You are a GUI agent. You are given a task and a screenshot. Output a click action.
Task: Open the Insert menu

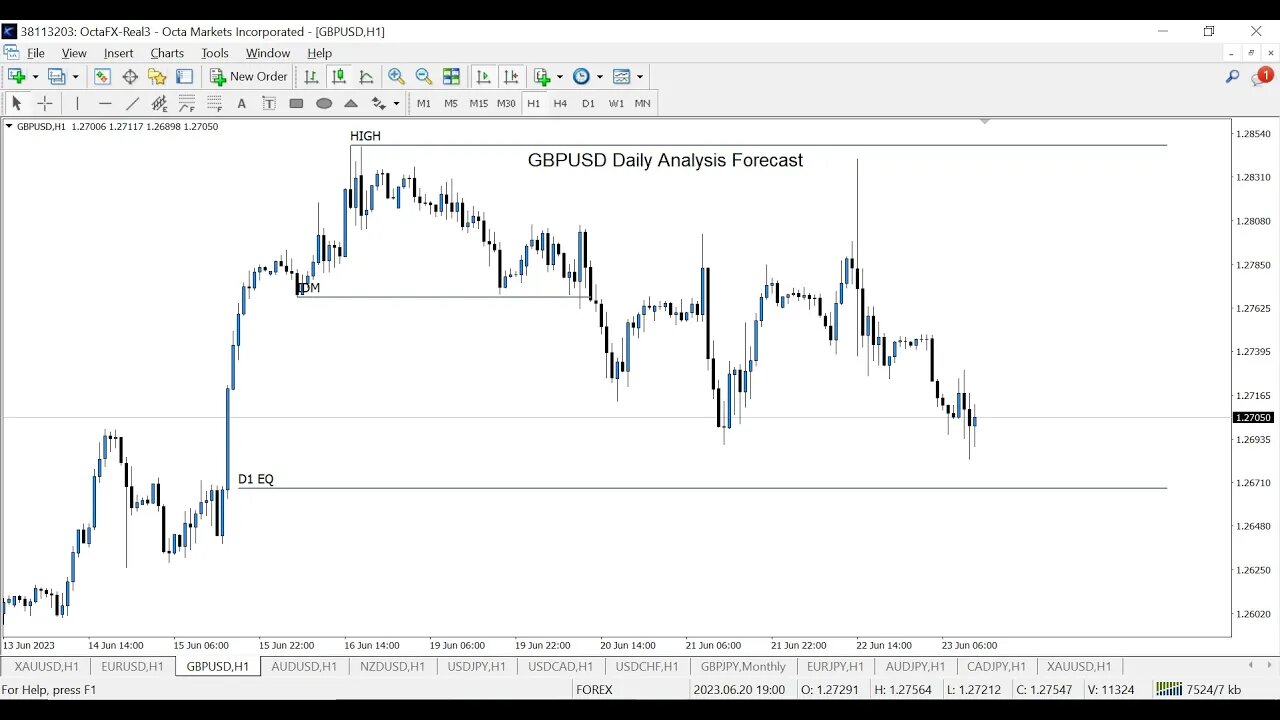(118, 53)
